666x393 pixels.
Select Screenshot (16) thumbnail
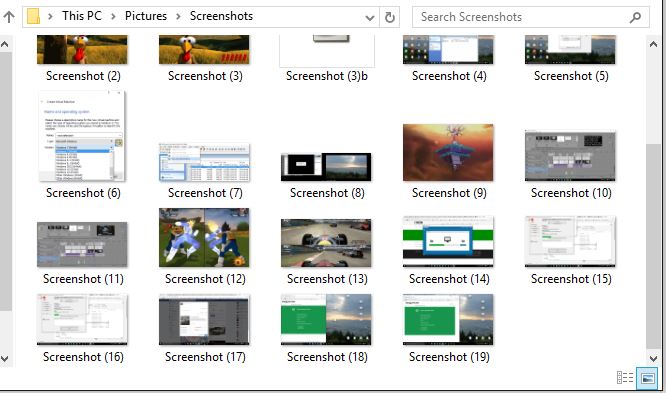(x=82, y=319)
